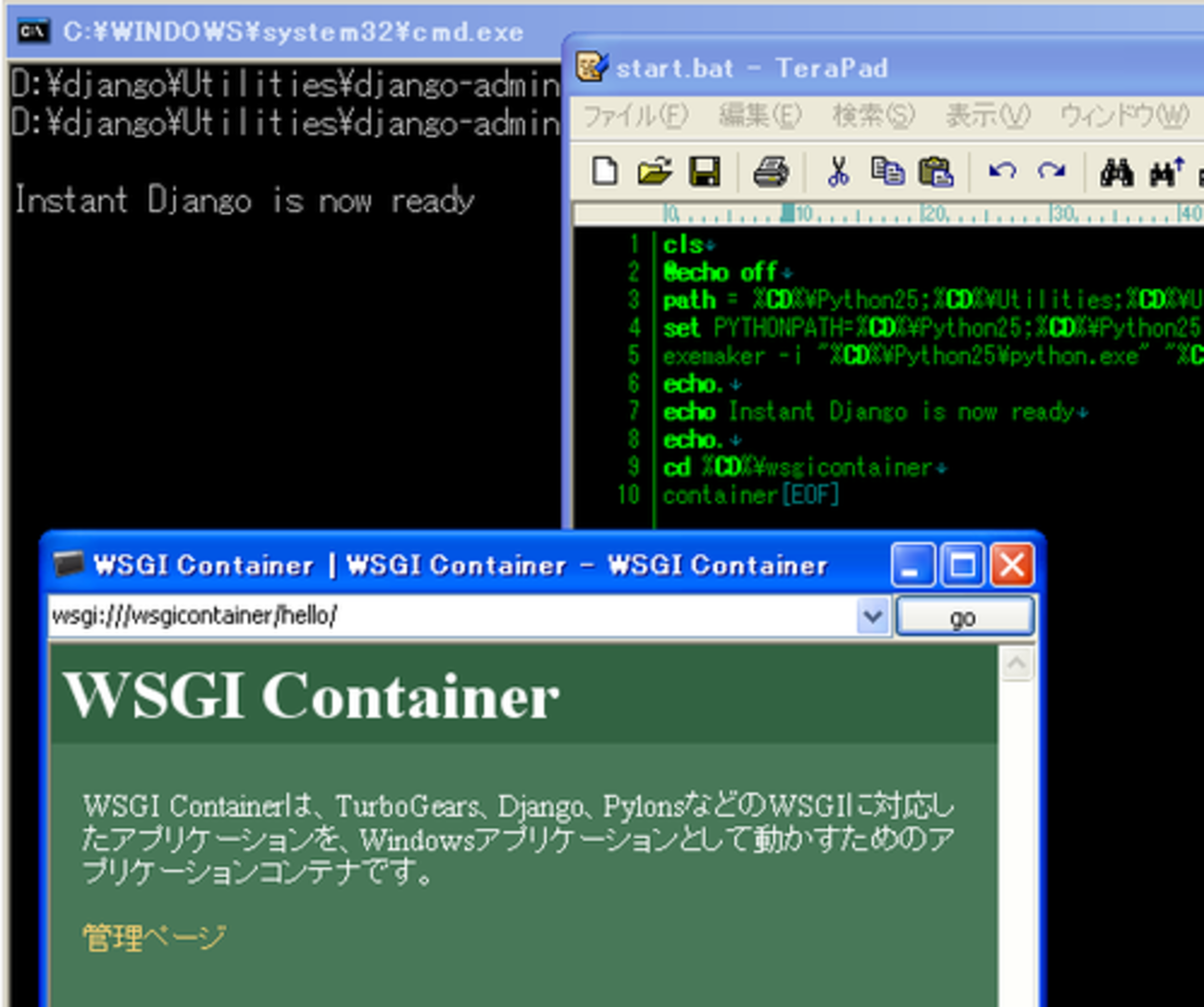
Task: Open the ウィンドウ(W) menu in TeraPad
Action: coord(1124,116)
